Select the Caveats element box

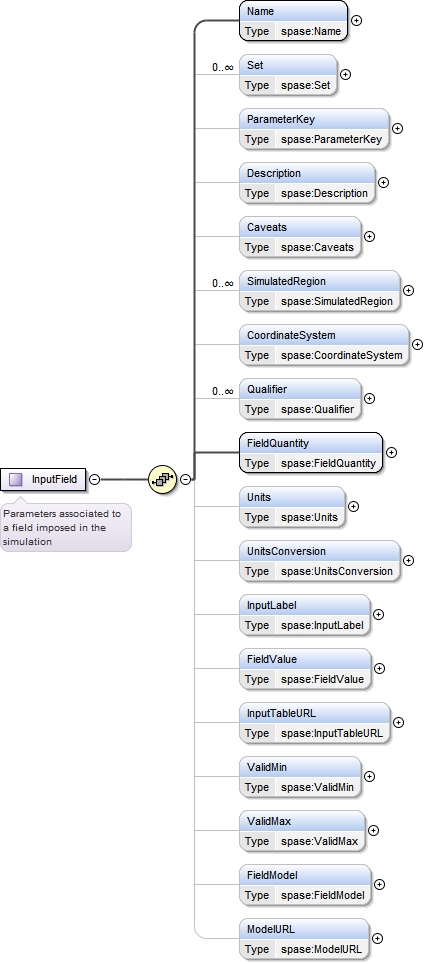click(x=300, y=237)
